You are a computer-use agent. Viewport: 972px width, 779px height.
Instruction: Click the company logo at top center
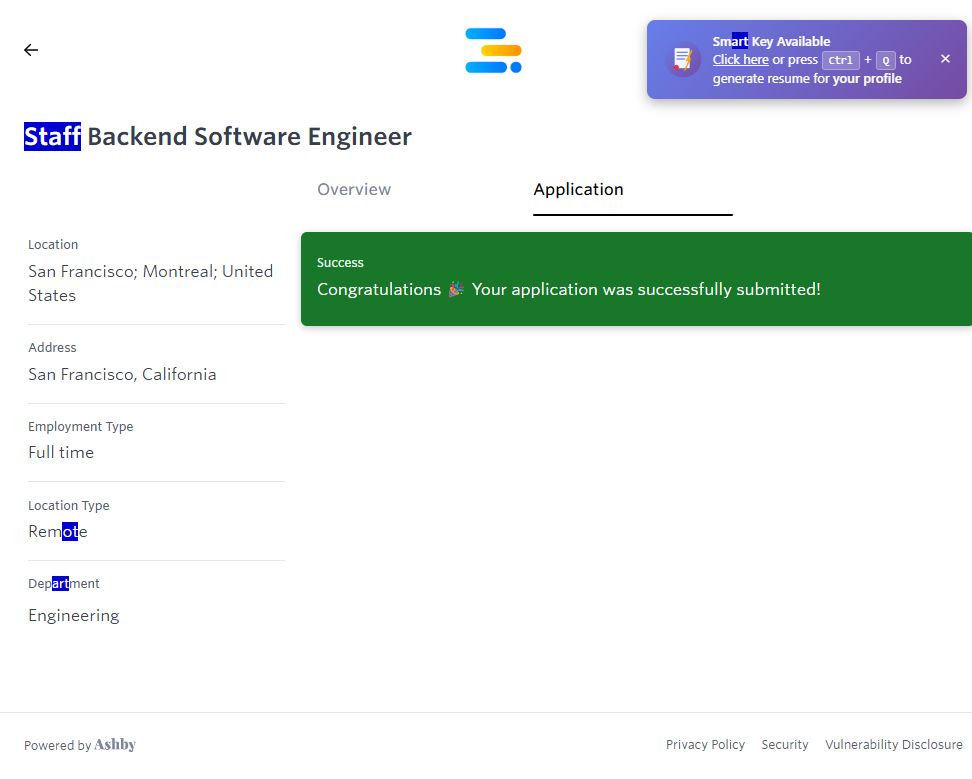point(493,50)
